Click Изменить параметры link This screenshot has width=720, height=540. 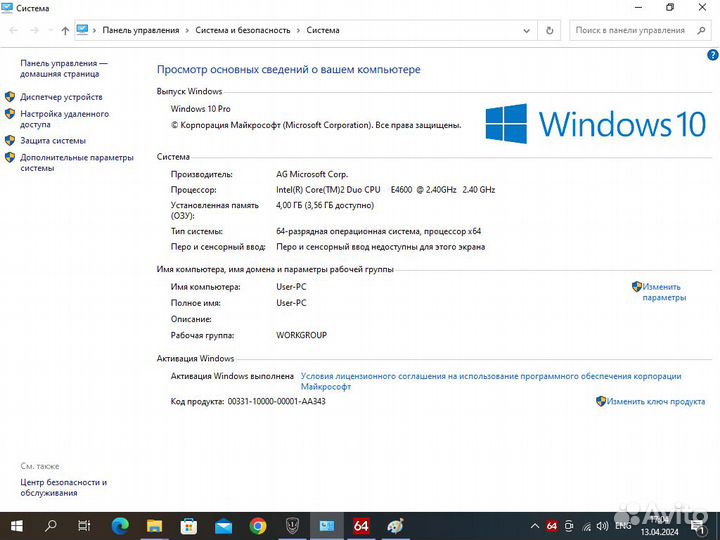(x=664, y=292)
